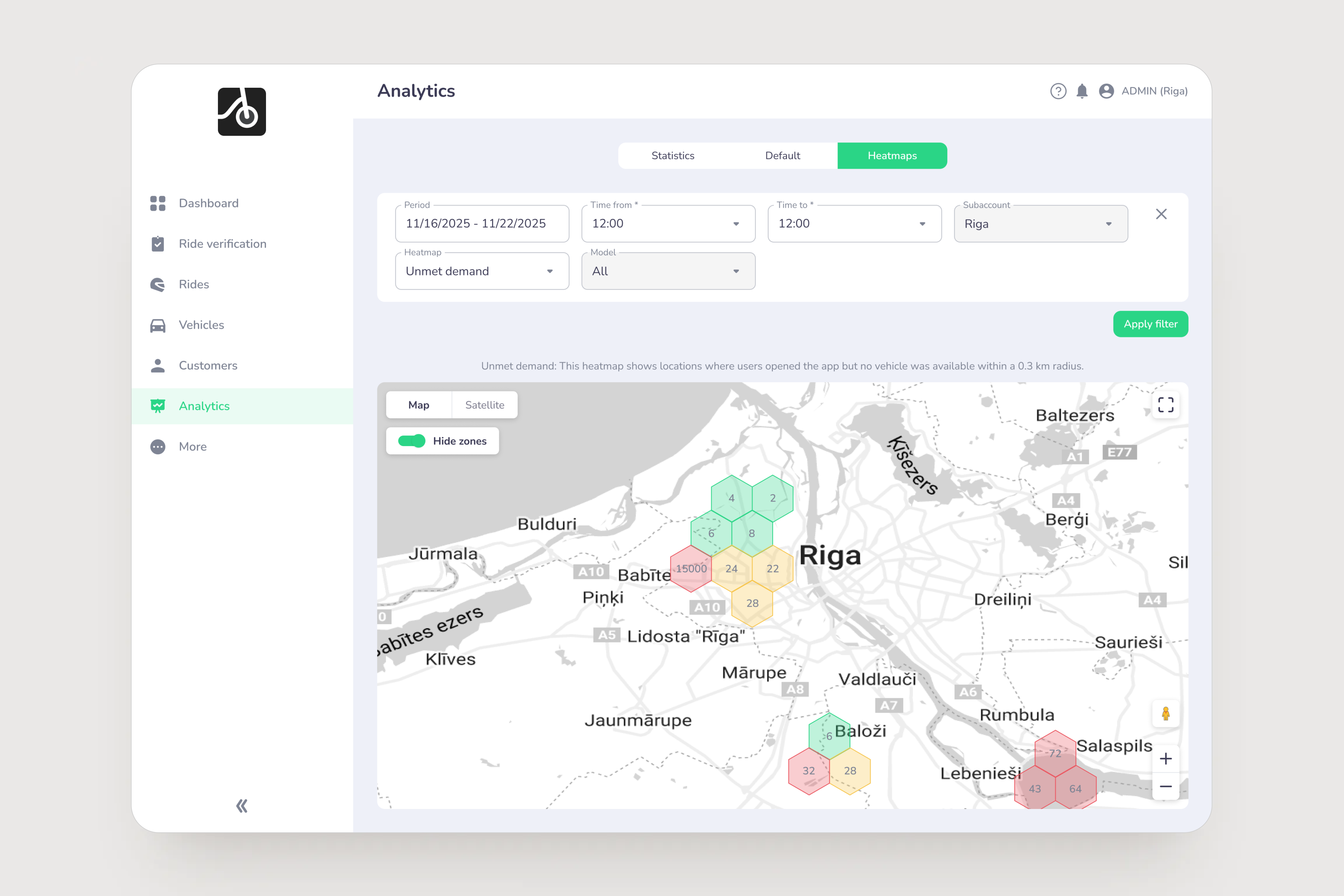
Task: Click ADMIN (Riga) account name
Action: 1154,91
